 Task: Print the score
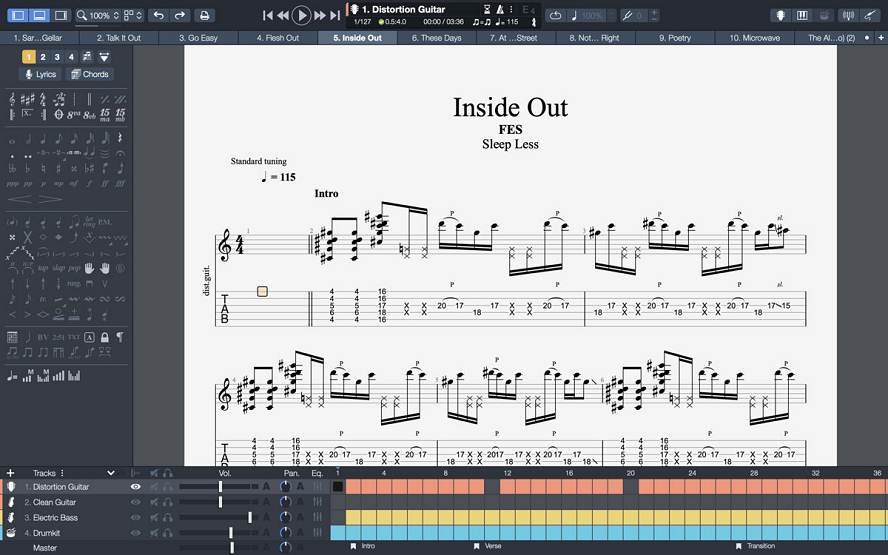(x=204, y=15)
